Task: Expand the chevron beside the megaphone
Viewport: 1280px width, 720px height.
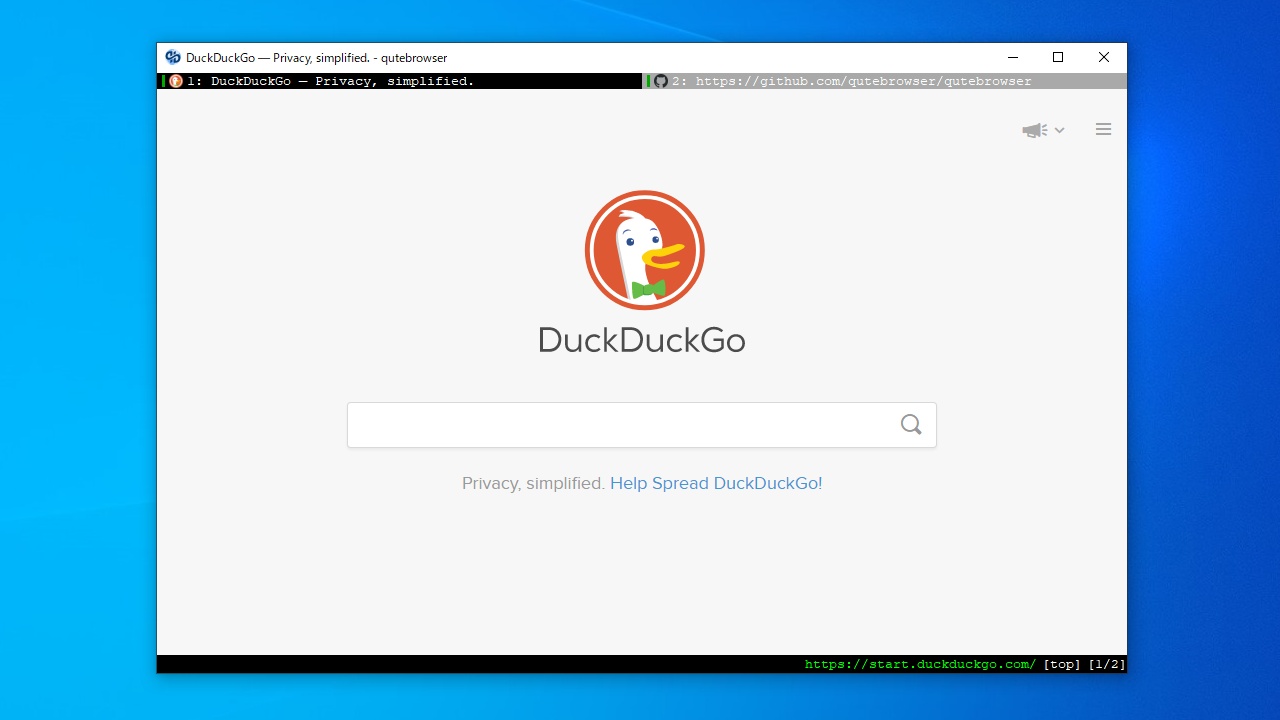Action: pyautogui.click(x=1059, y=130)
